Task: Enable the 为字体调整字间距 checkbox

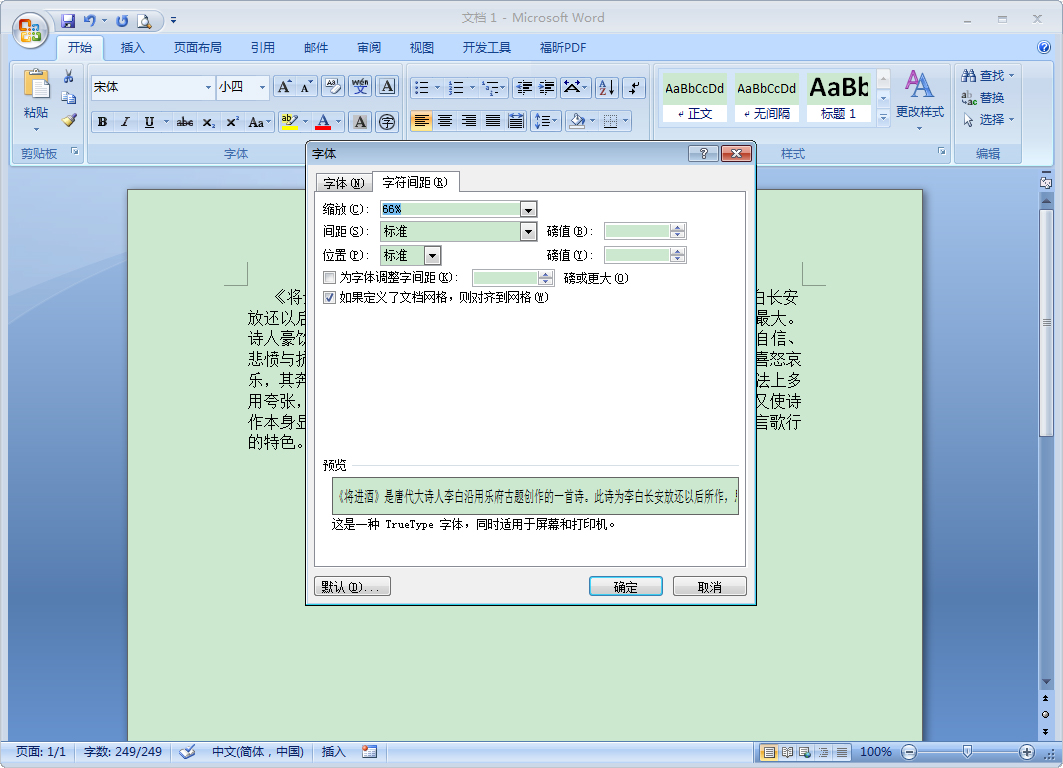Action: click(x=330, y=276)
